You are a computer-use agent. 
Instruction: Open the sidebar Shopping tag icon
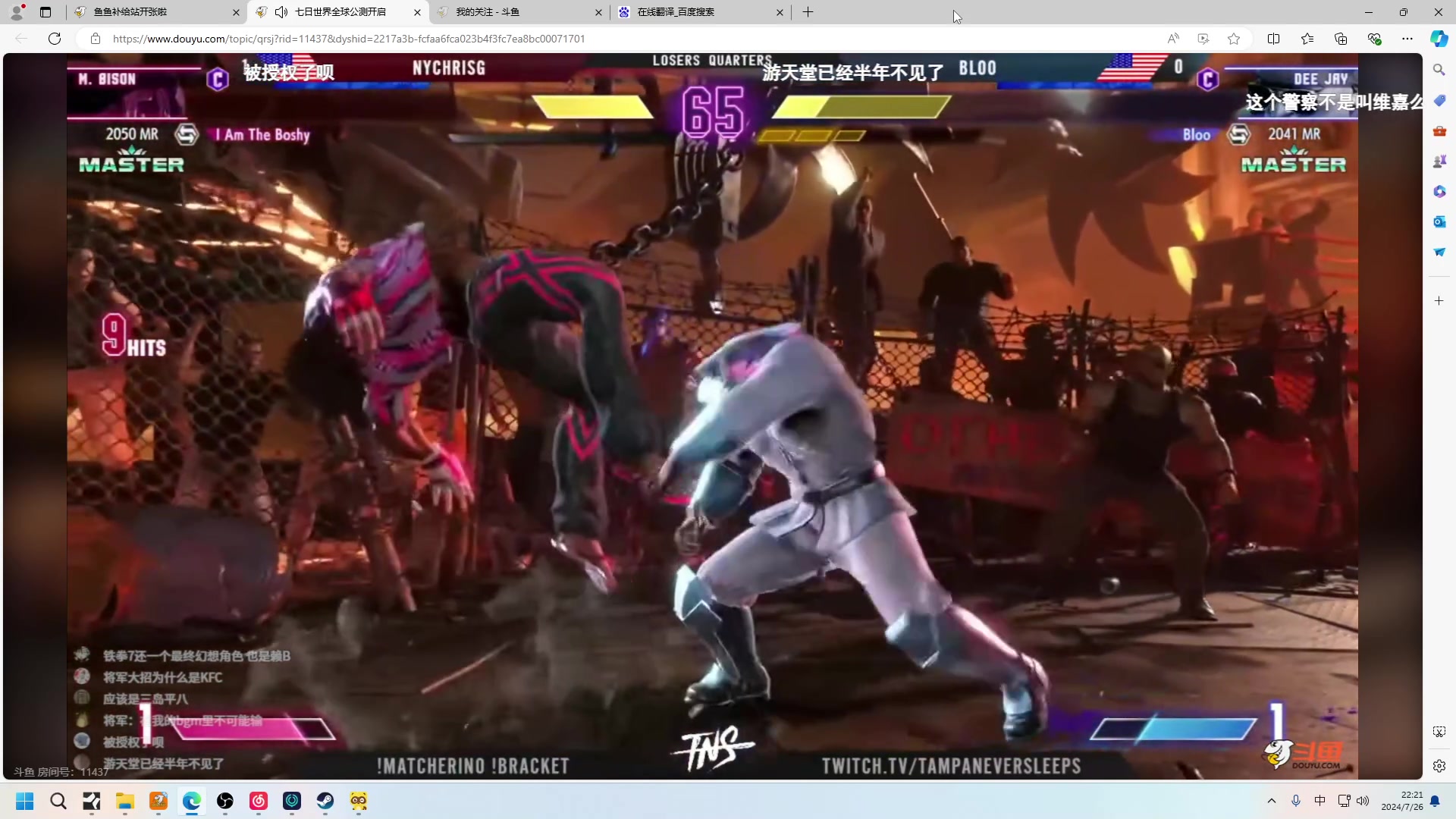pyautogui.click(x=1439, y=100)
